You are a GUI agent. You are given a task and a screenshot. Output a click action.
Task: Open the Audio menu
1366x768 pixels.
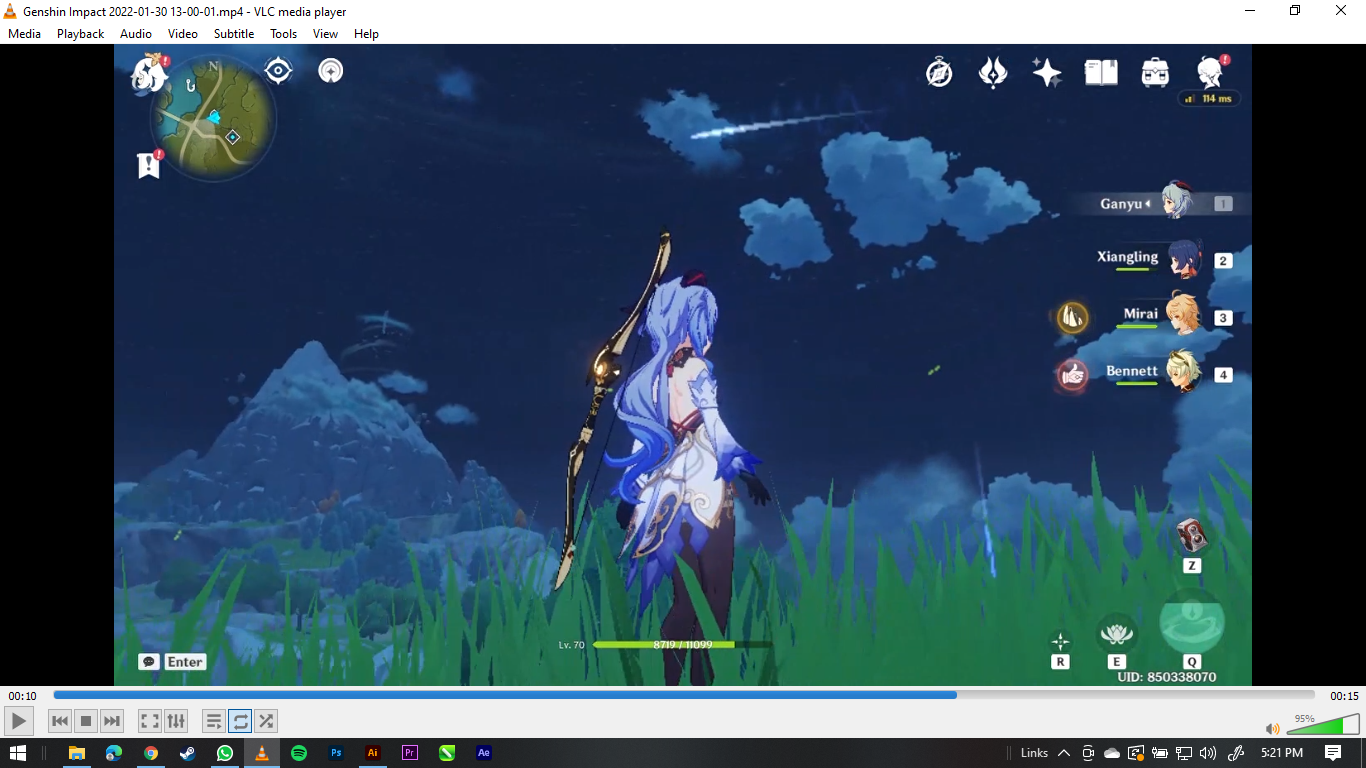point(136,34)
